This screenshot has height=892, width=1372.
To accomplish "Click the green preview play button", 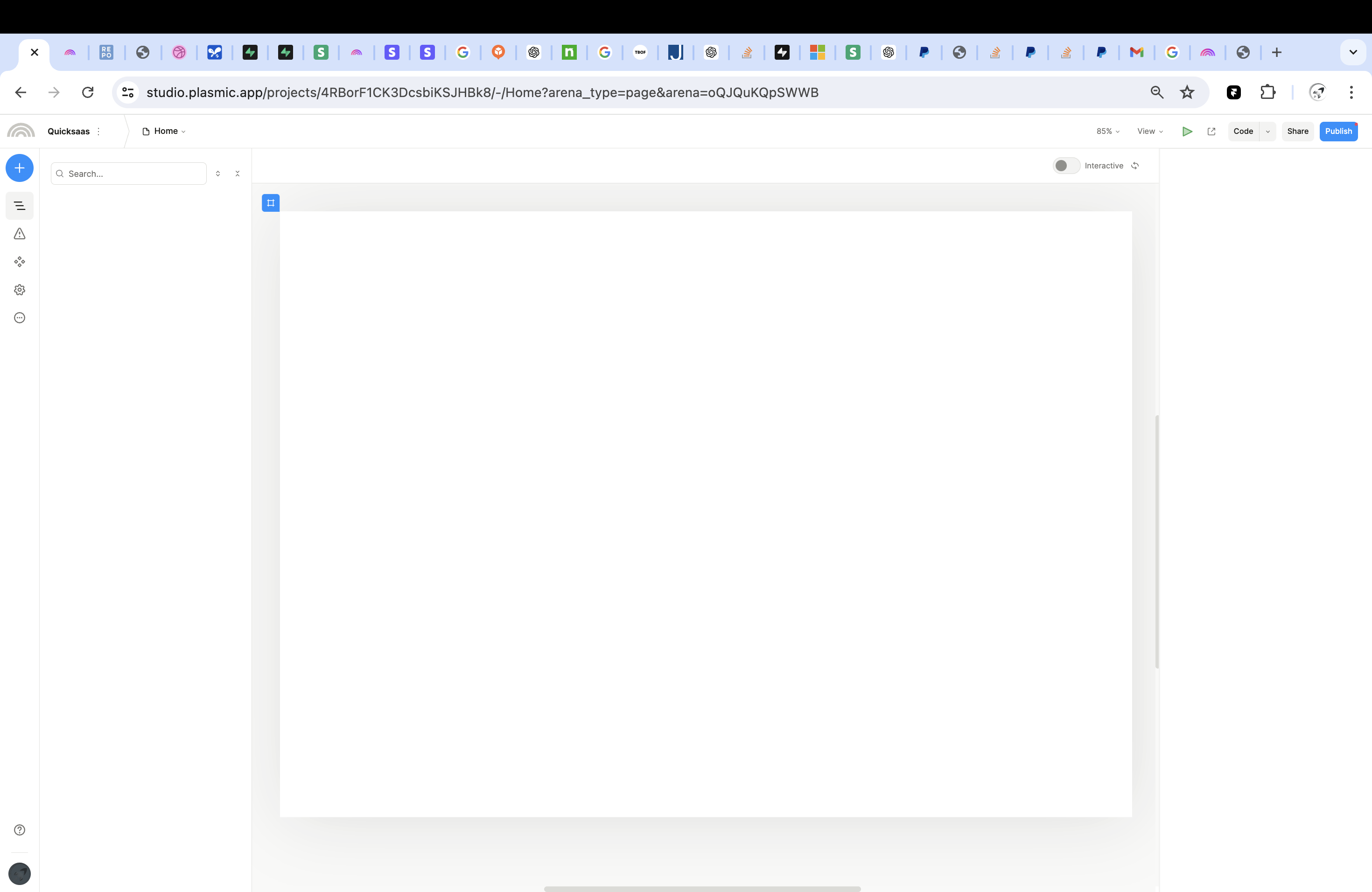I will click(1186, 132).
